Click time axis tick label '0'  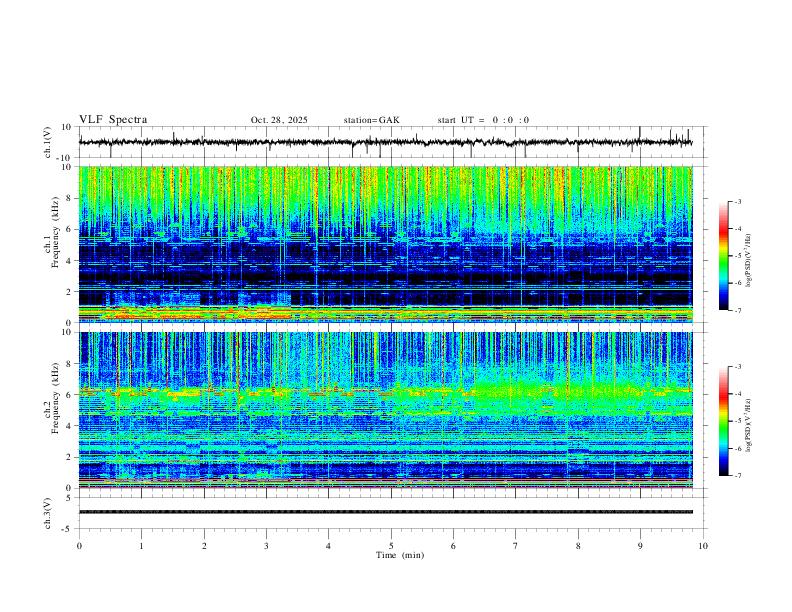(79, 546)
